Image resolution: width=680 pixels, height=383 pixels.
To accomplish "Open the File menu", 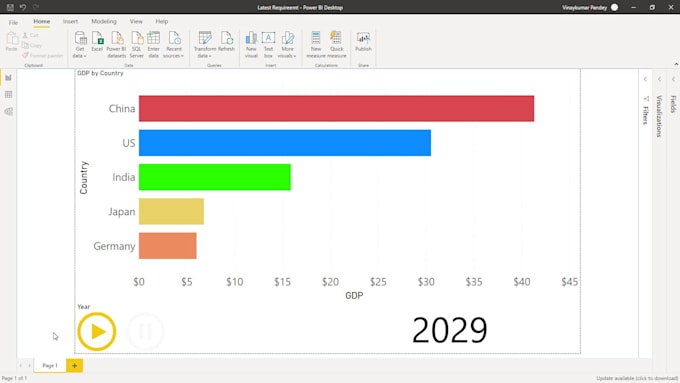I will pos(13,22).
